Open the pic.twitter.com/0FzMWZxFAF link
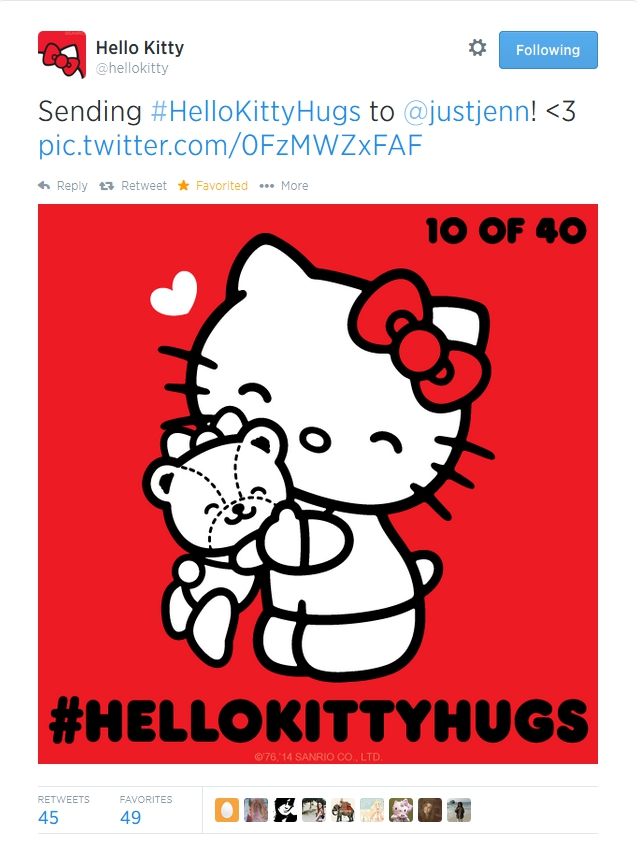Viewport: 637px width, 841px height. [230, 145]
